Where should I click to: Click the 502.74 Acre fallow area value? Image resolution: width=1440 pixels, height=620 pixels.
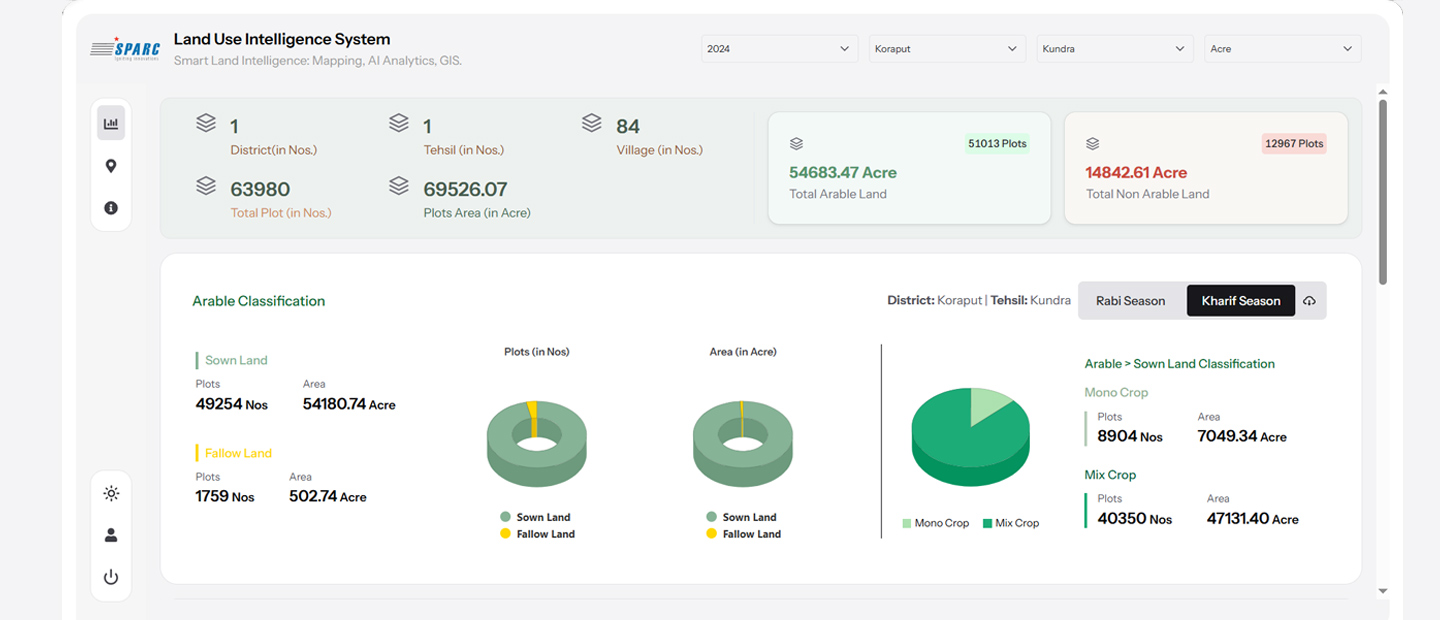(328, 496)
